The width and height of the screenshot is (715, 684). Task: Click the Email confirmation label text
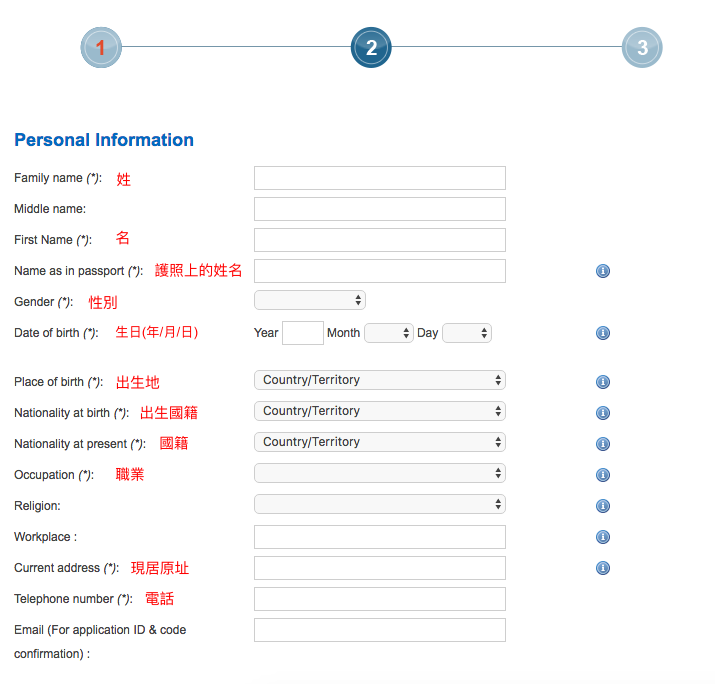[x=100, y=642]
